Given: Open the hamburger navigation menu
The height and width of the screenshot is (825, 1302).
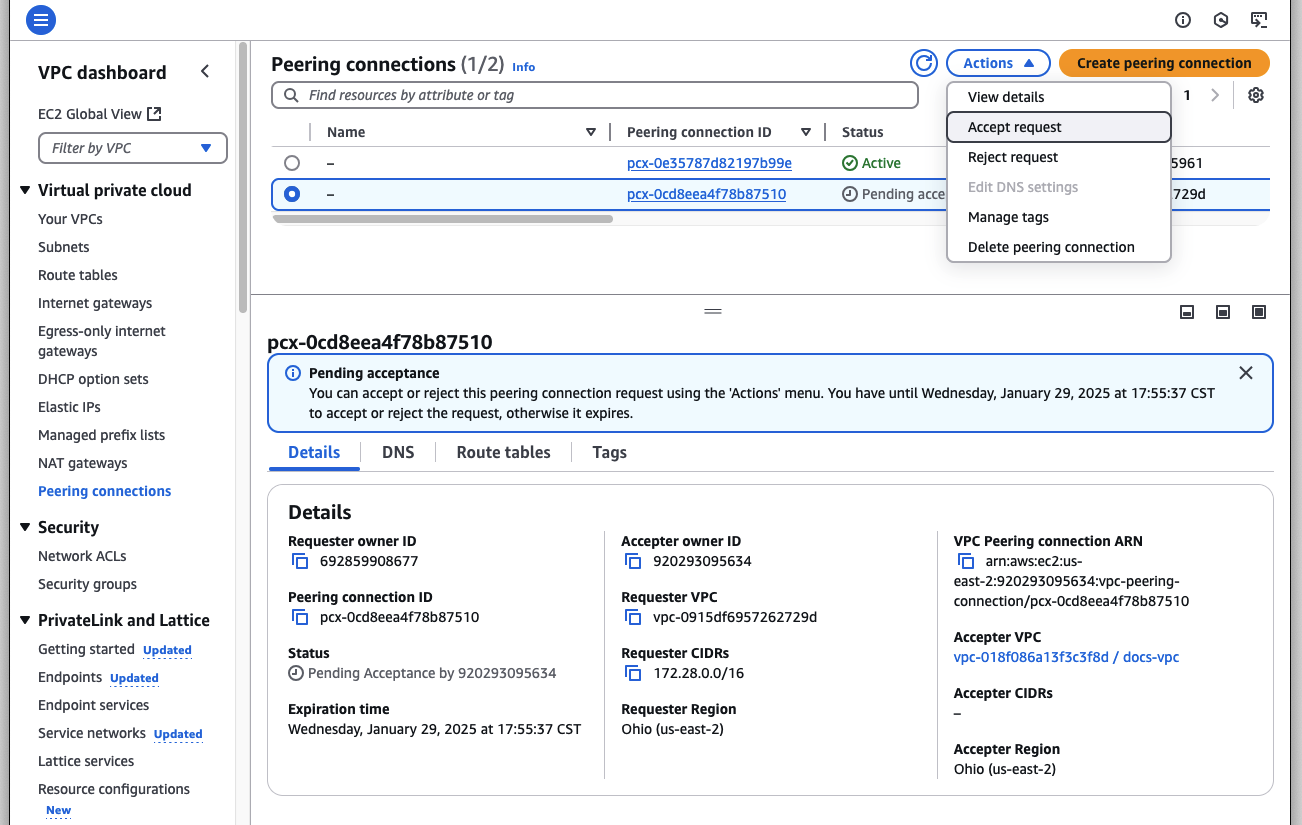Looking at the screenshot, I should (x=41, y=19).
